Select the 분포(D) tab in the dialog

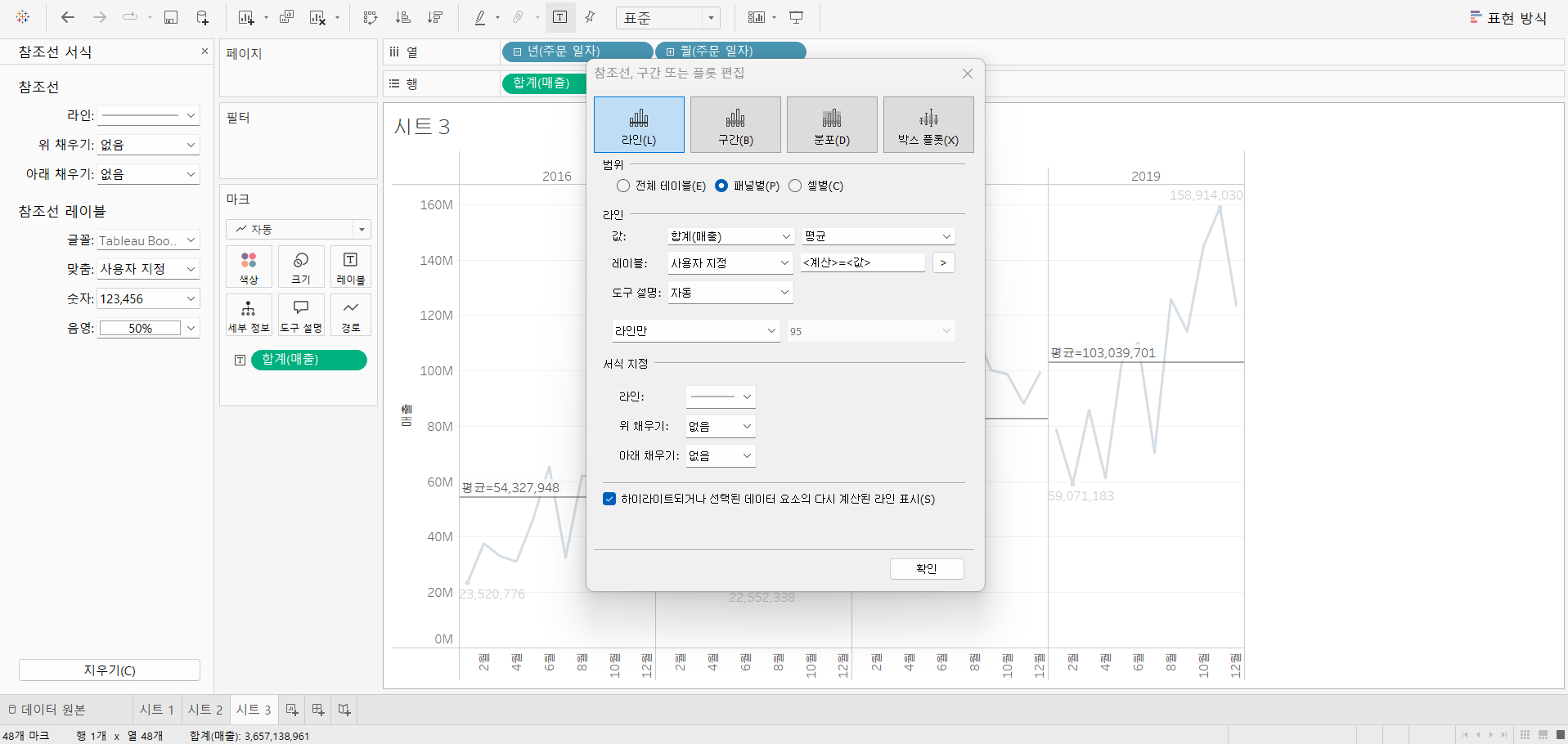pos(832,124)
